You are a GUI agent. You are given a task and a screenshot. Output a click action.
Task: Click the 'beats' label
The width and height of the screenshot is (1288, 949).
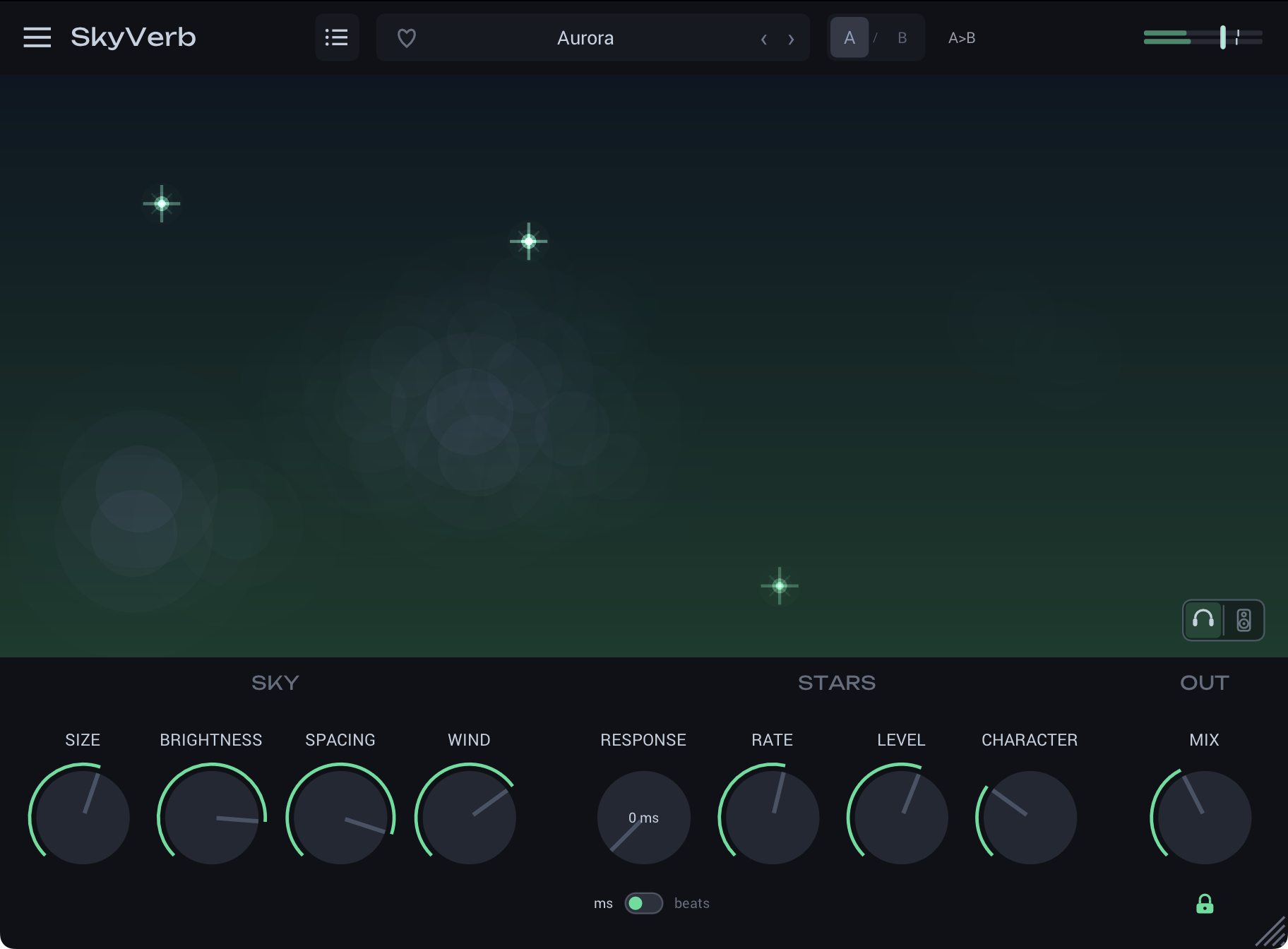click(x=692, y=903)
